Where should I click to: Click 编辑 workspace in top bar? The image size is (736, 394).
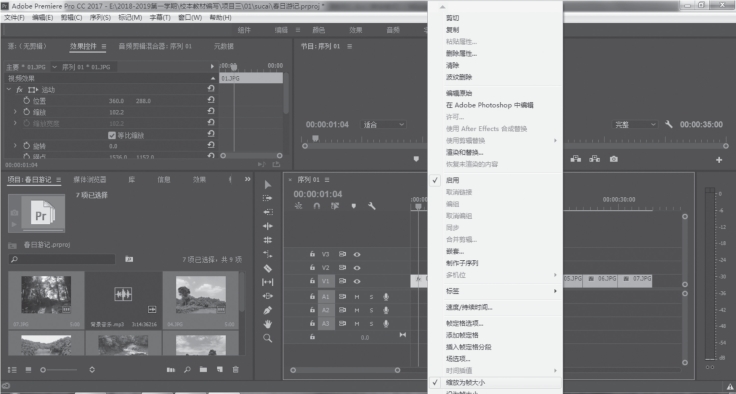[281, 30]
